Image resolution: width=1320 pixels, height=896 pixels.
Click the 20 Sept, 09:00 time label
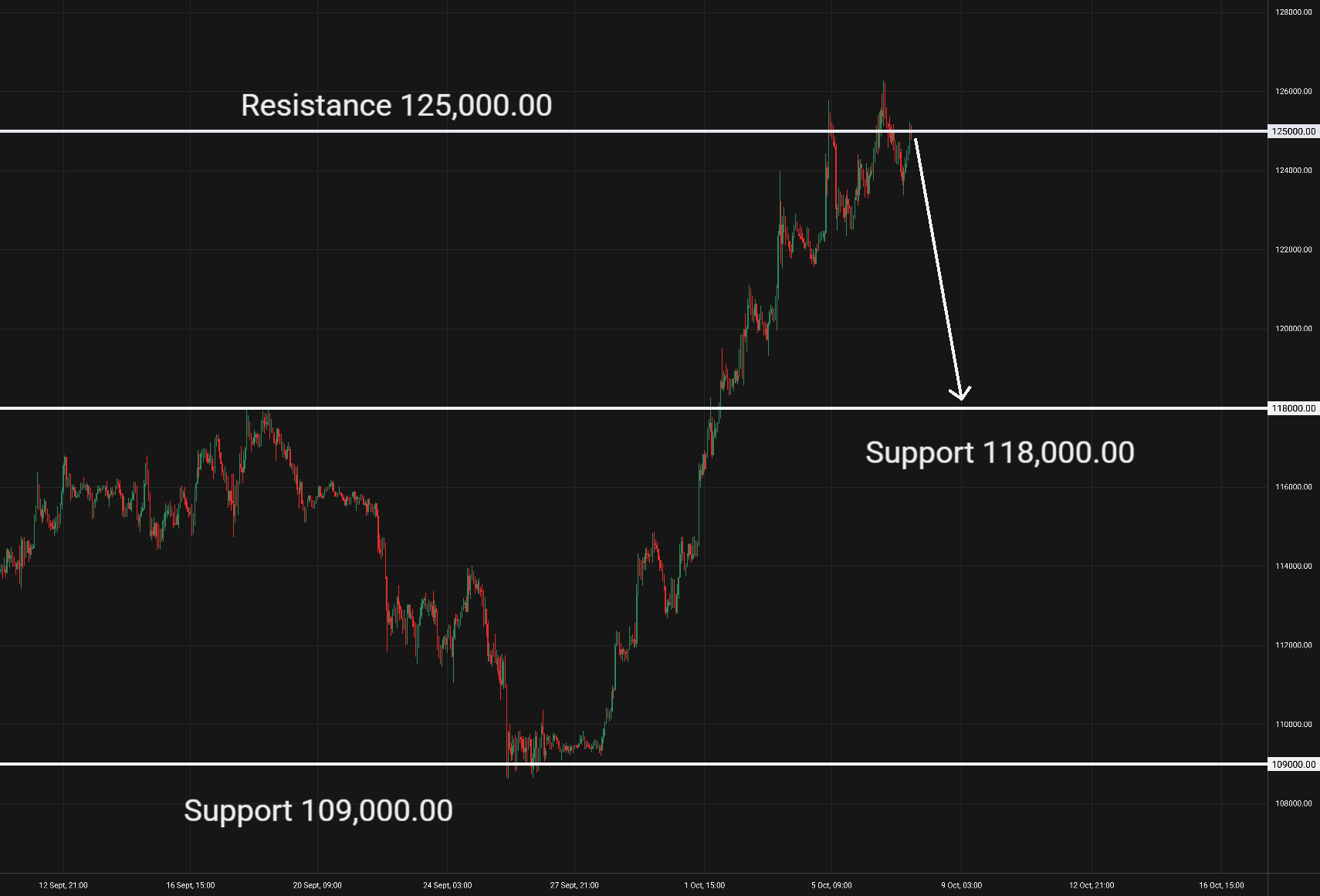click(317, 885)
